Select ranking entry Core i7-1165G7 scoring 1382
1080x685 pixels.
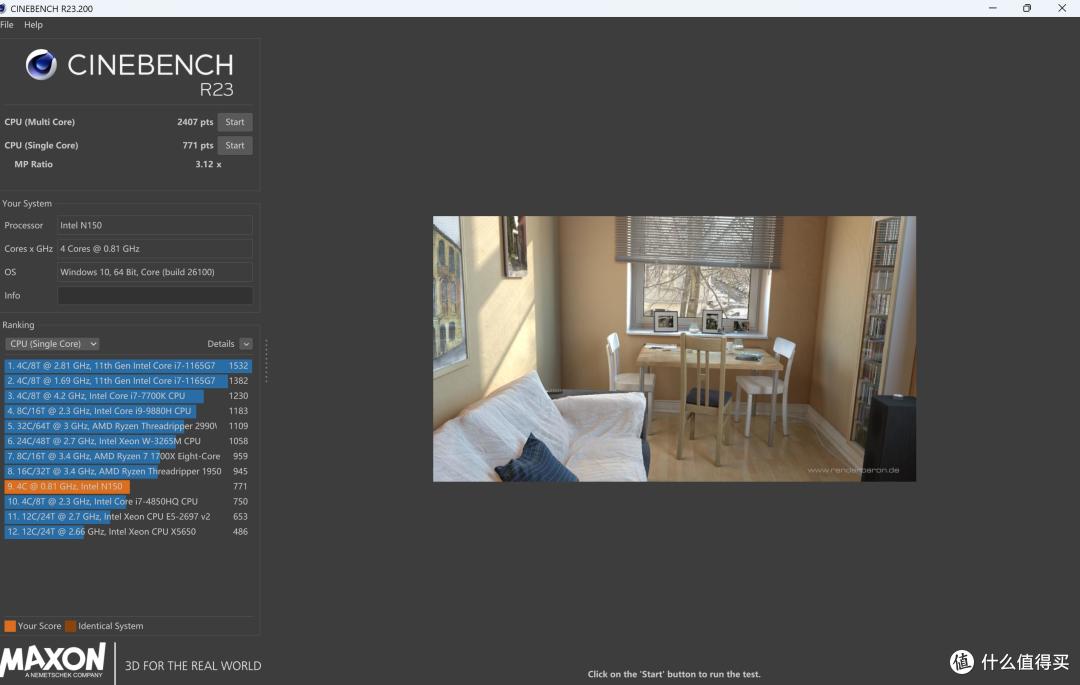(x=128, y=381)
